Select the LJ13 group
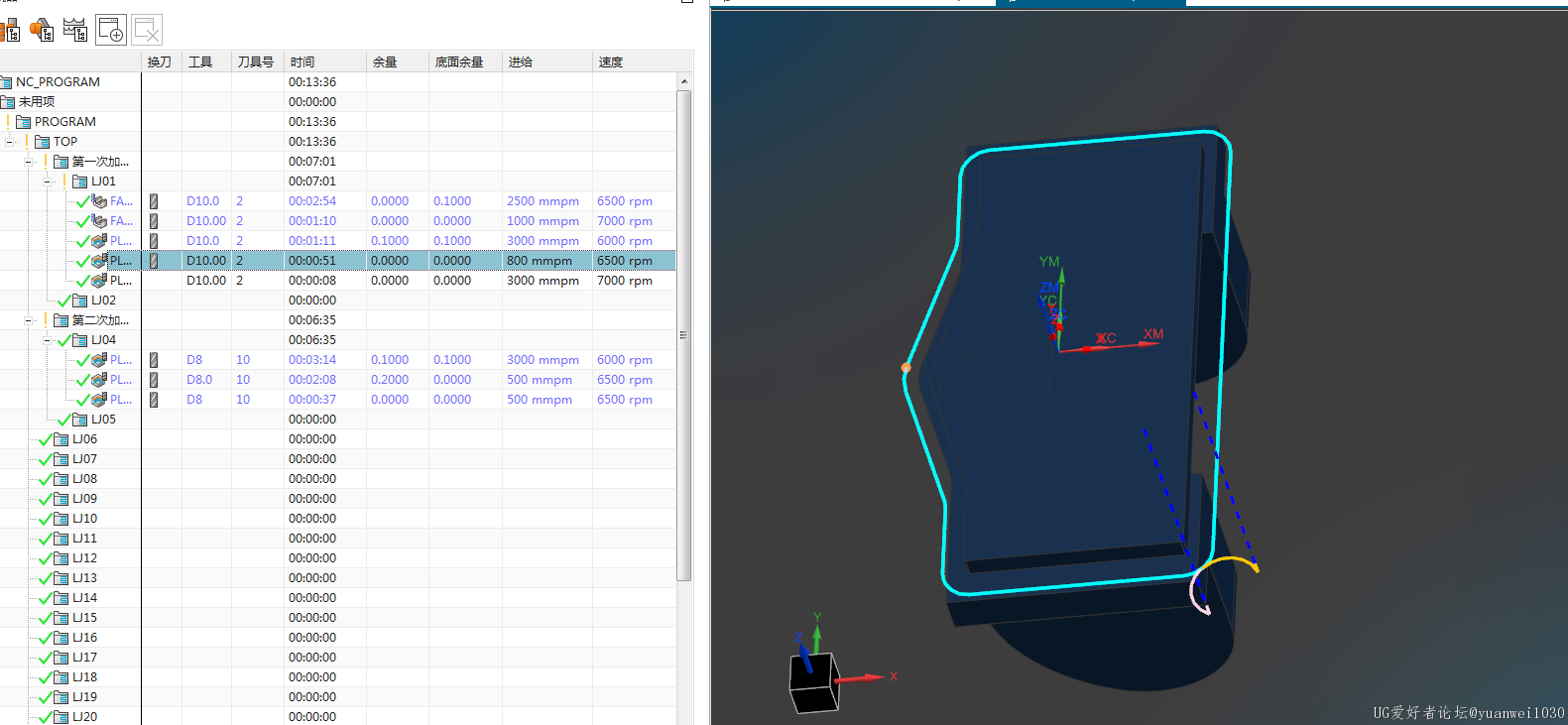The image size is (1568, 725). [84, 578]
